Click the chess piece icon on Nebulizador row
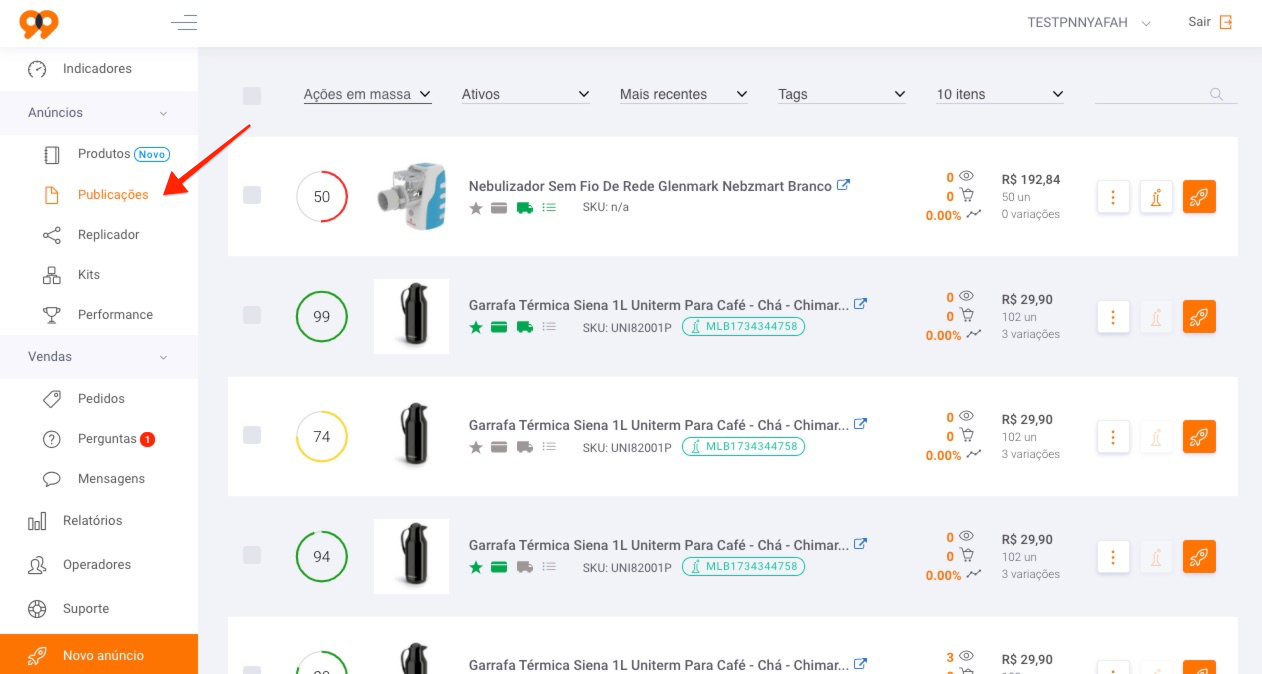The image size is (1262, 674). (x=1156, y=197)
